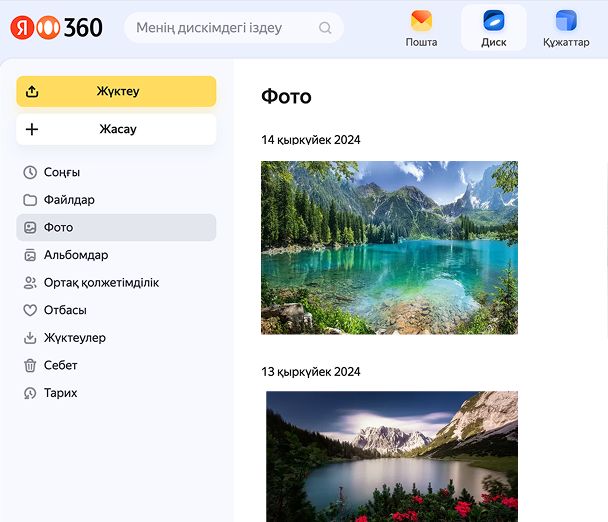This screenshot has width=608, height=522.
Task: Click the 14 қыркүйек 2024 date heading
Action: coord(310,140)
